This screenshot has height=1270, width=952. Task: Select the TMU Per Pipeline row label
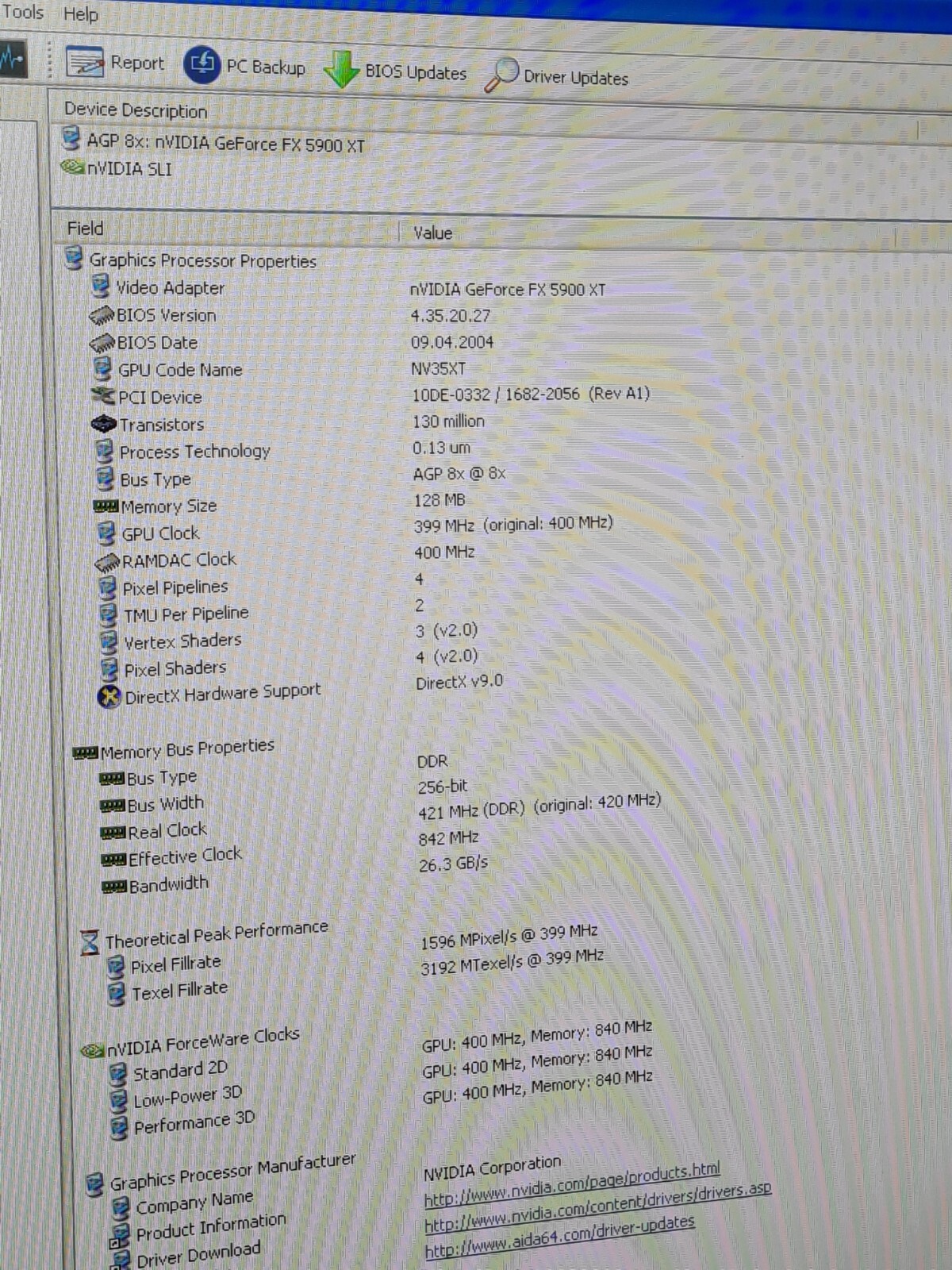pos(186,614)
